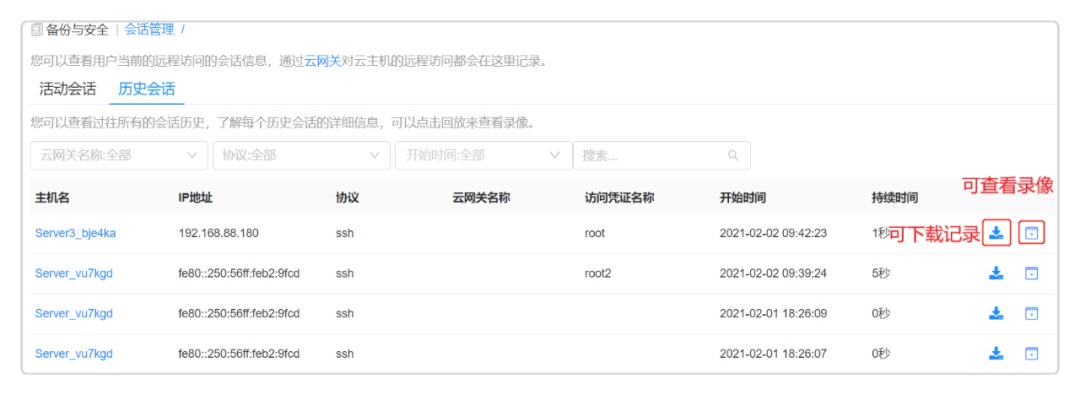
Task: Select the 5秒 duration cell
Action: click(x=881, y=274)
